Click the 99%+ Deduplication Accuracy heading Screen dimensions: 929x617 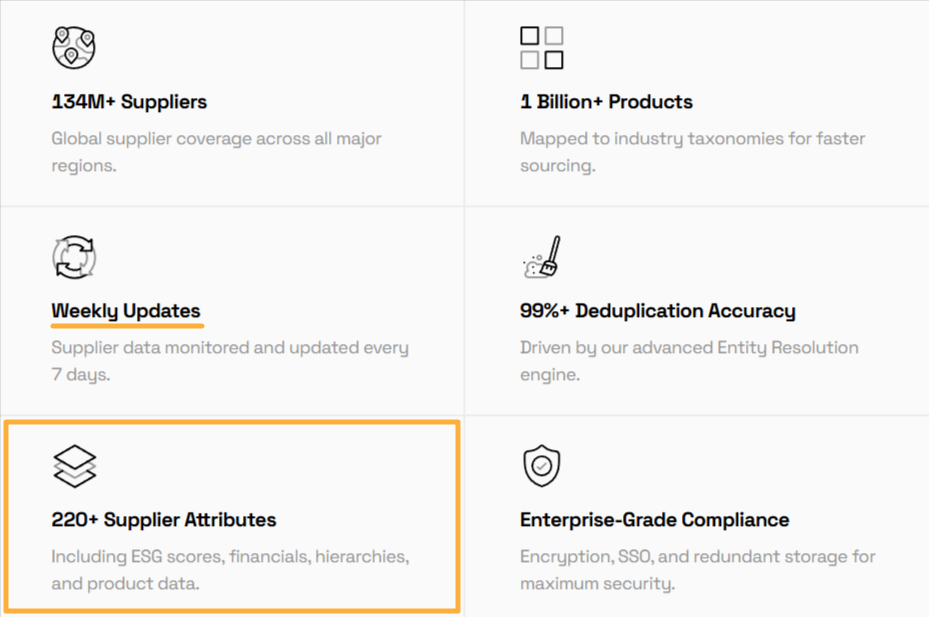coord(658,311)
